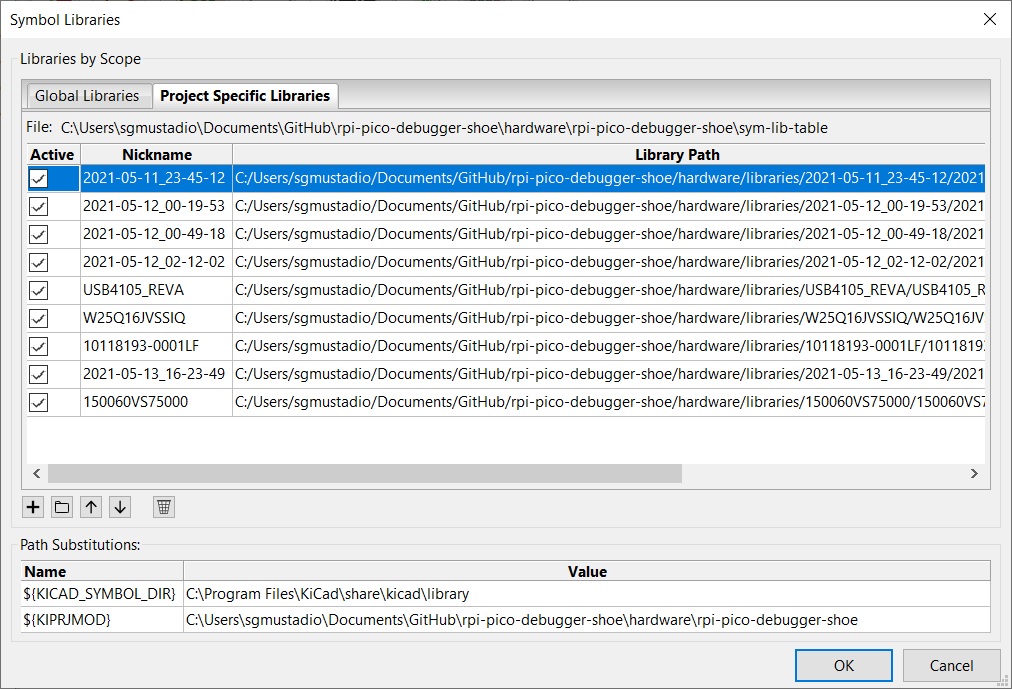Select the Project Specific Libraries tab
The width and height of the screenshot is (1012, 689).
tap(245, 96)
